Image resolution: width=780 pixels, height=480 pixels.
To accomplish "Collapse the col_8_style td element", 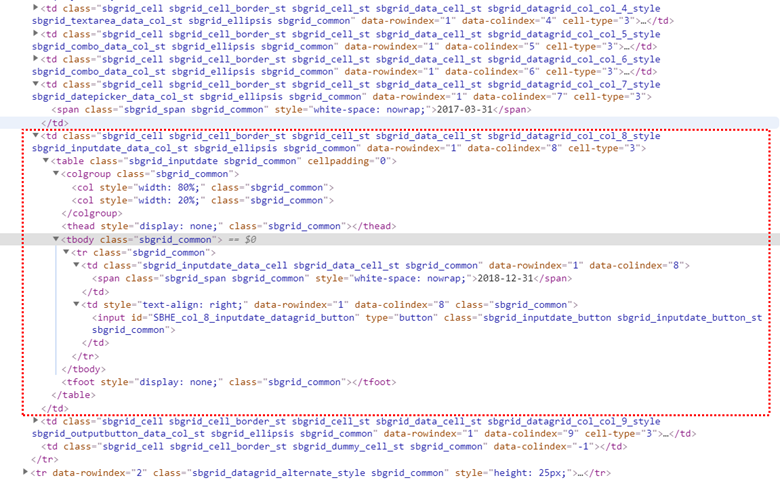I will 35,135.
